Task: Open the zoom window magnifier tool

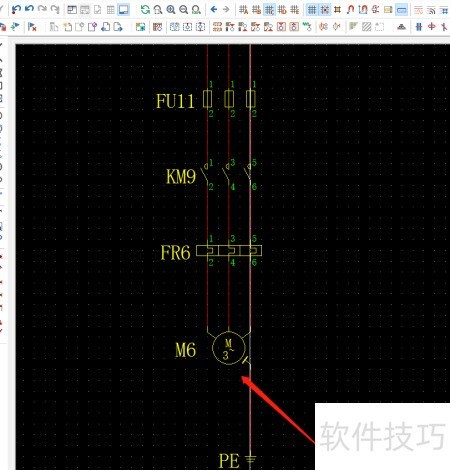Action: pyautogui.click(x=158, y=9)
